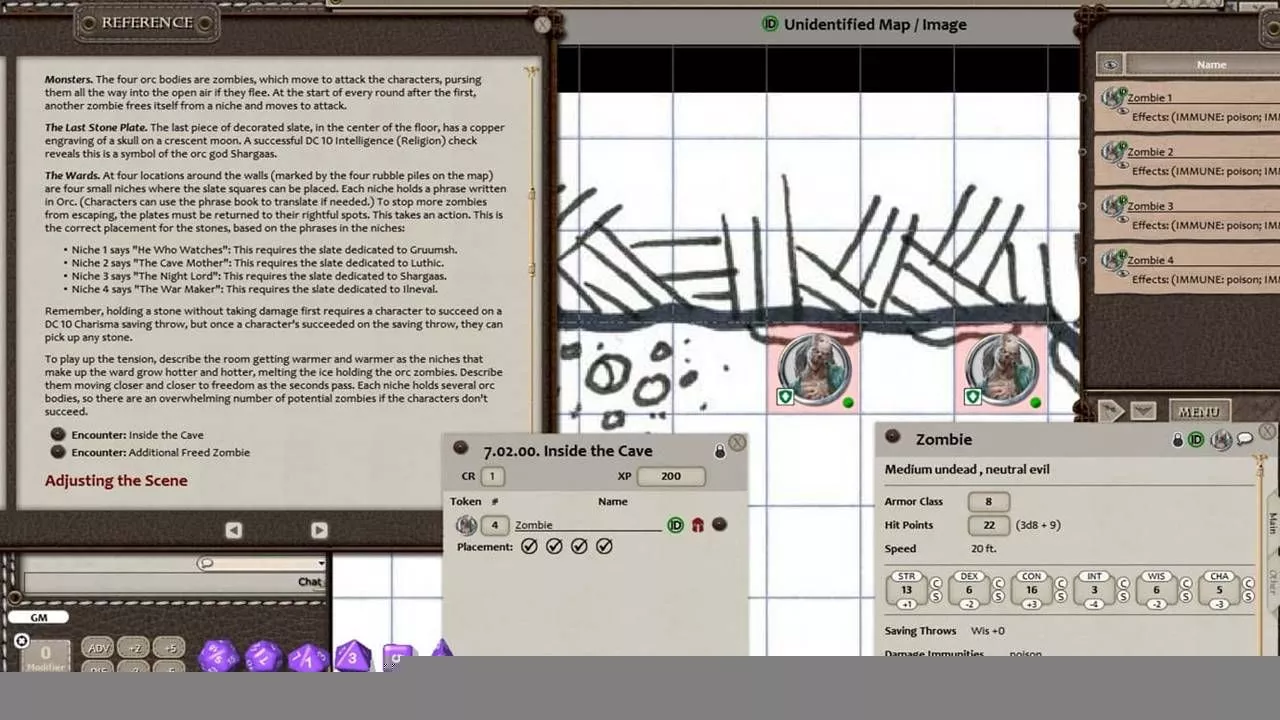Click the +2 modifier button

tap(134, 648)
